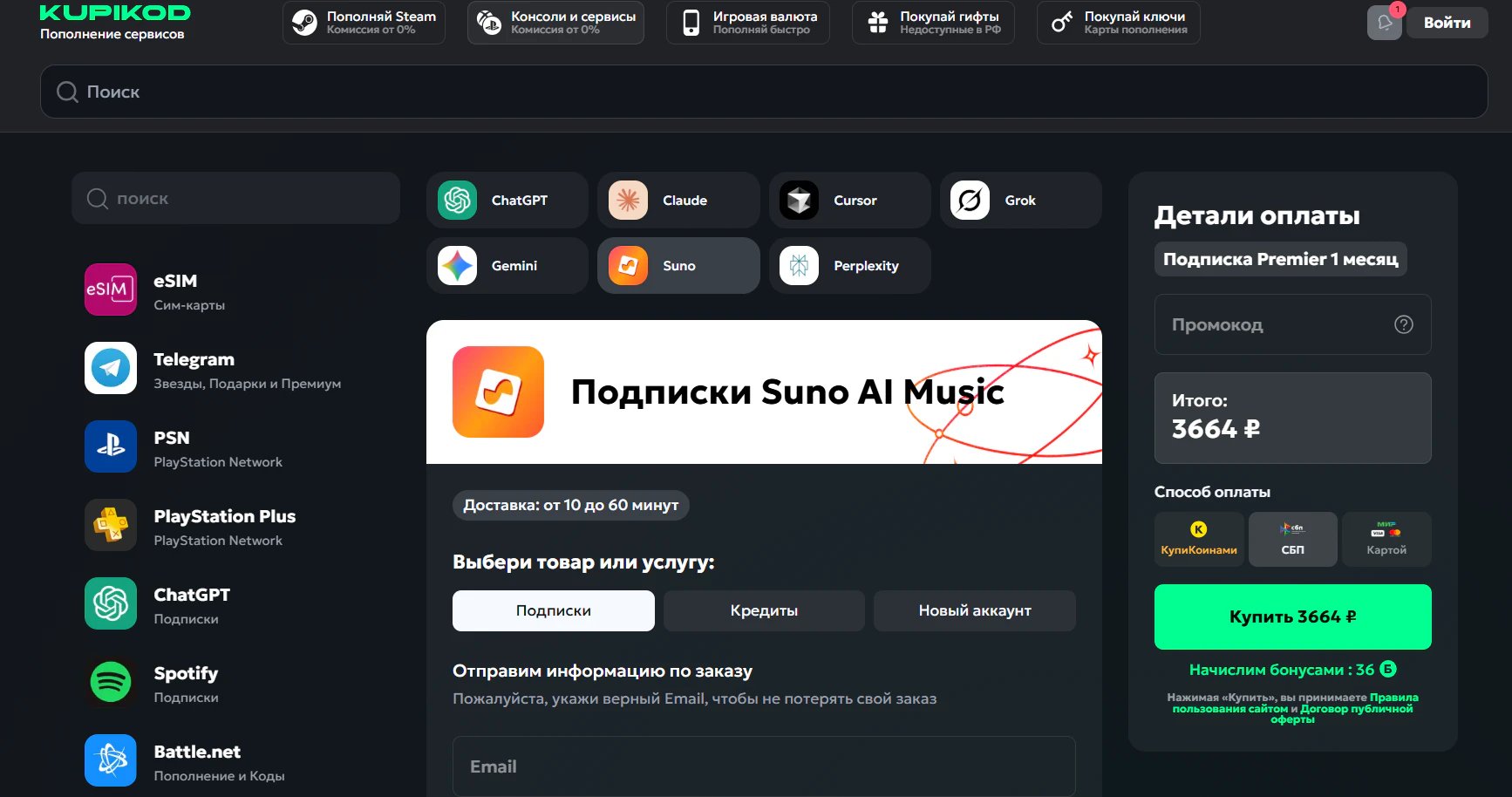Open Покупай ключи header menu
This screenshot has width=1512, height=797.
1118,23
